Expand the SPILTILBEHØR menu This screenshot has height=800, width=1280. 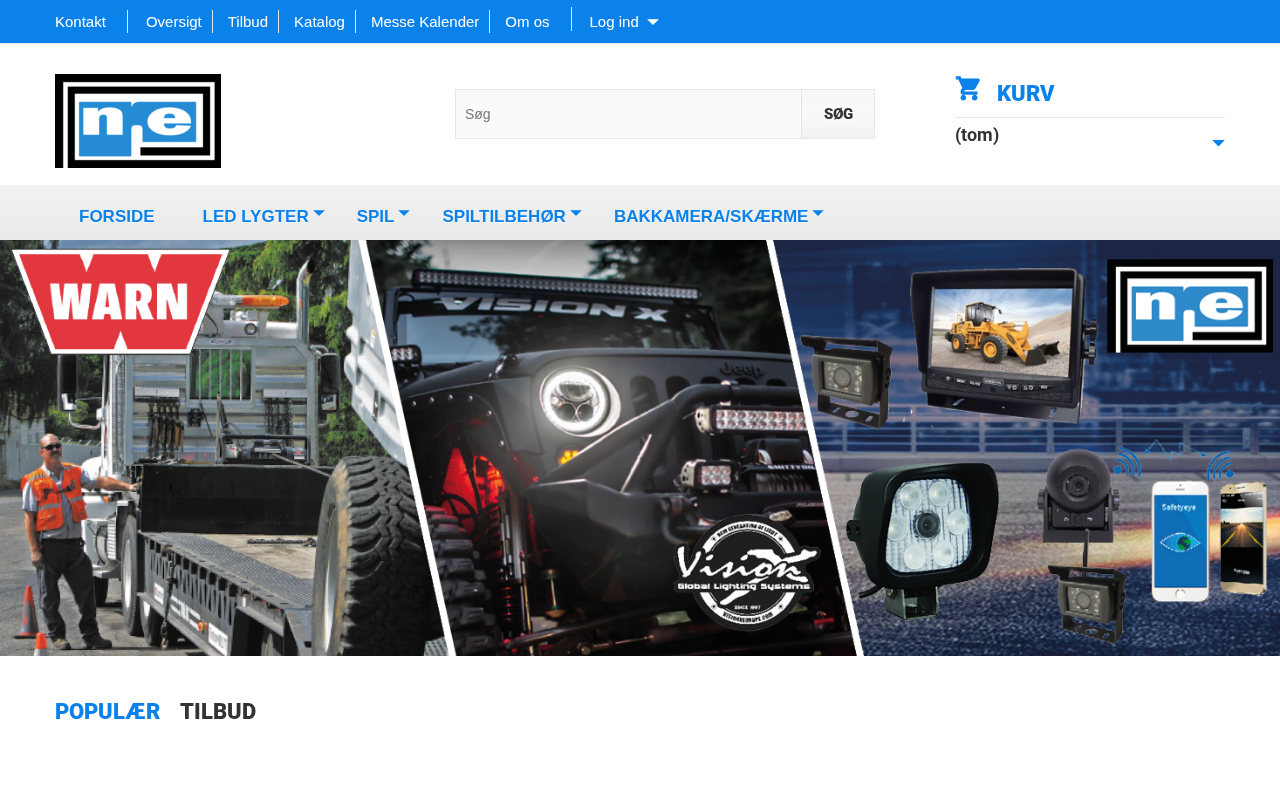click(x=513, y=216)
